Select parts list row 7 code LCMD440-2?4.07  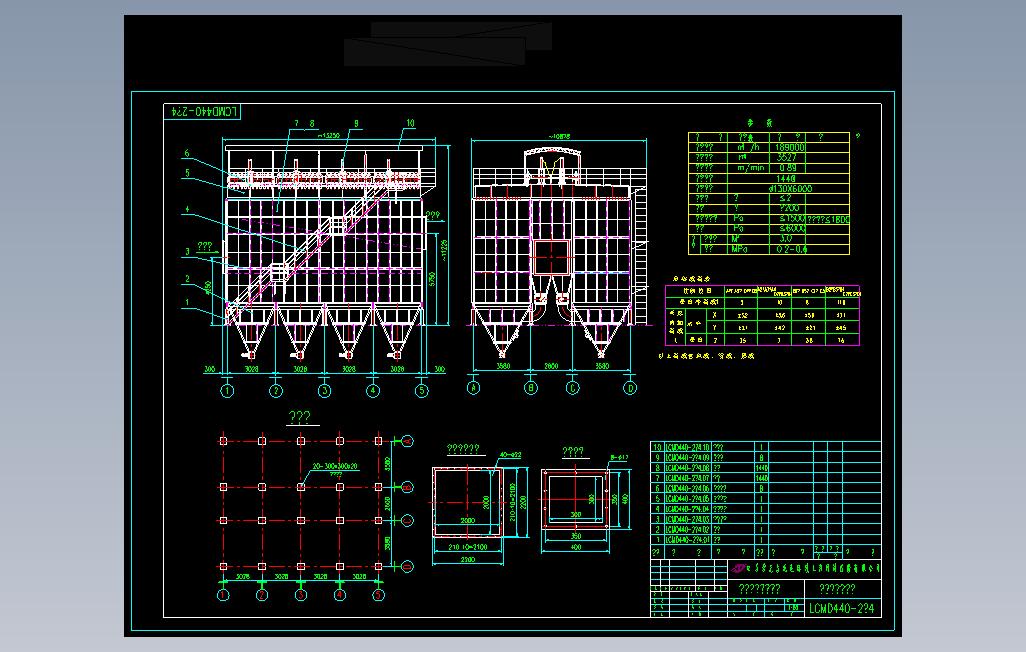pos(688,479)
